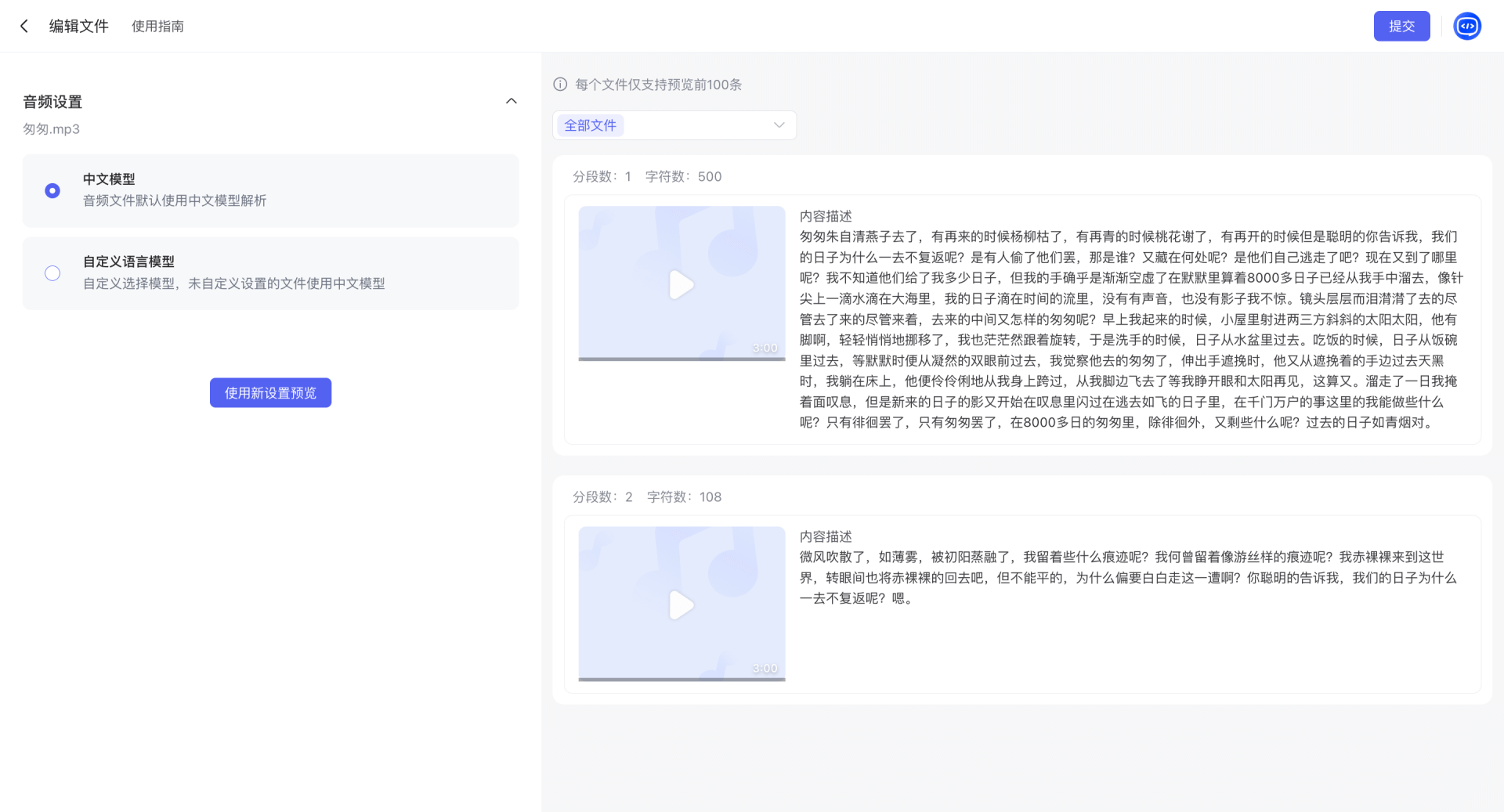Click the 匆匆.mp3 file name
This screenshot has height=812, width=1504.
[50, 128]
